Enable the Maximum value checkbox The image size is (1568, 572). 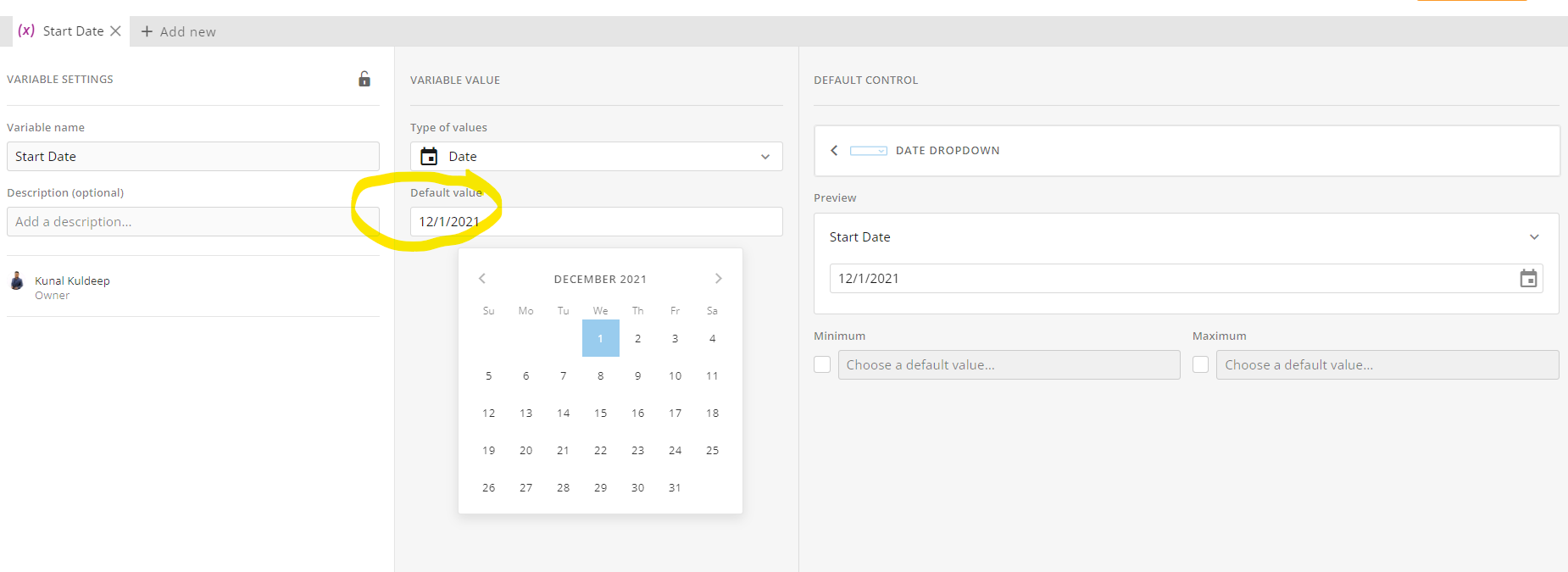point(1200,364)
